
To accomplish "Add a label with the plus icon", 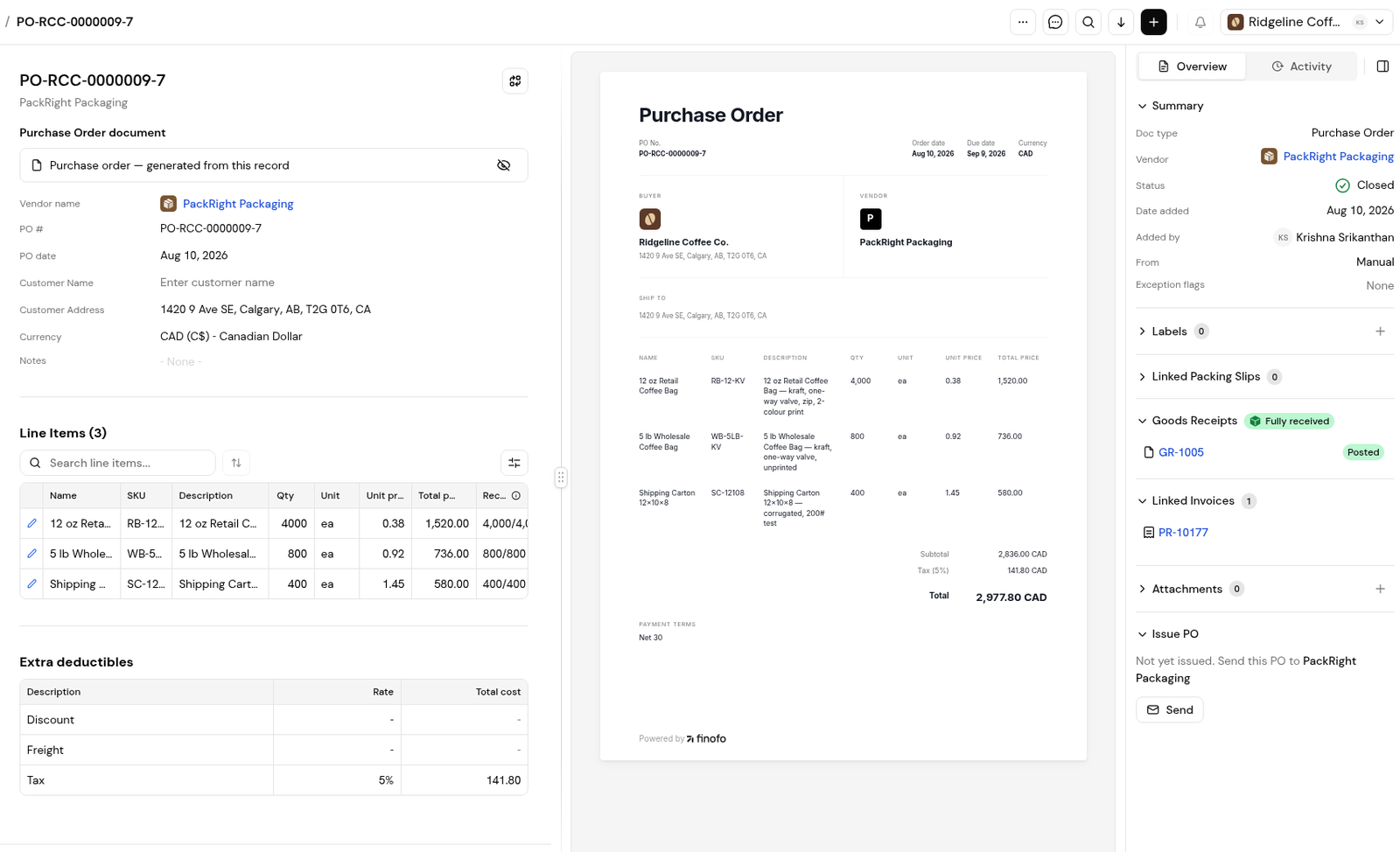I will pyautogui.click(x=1380, y=332).
